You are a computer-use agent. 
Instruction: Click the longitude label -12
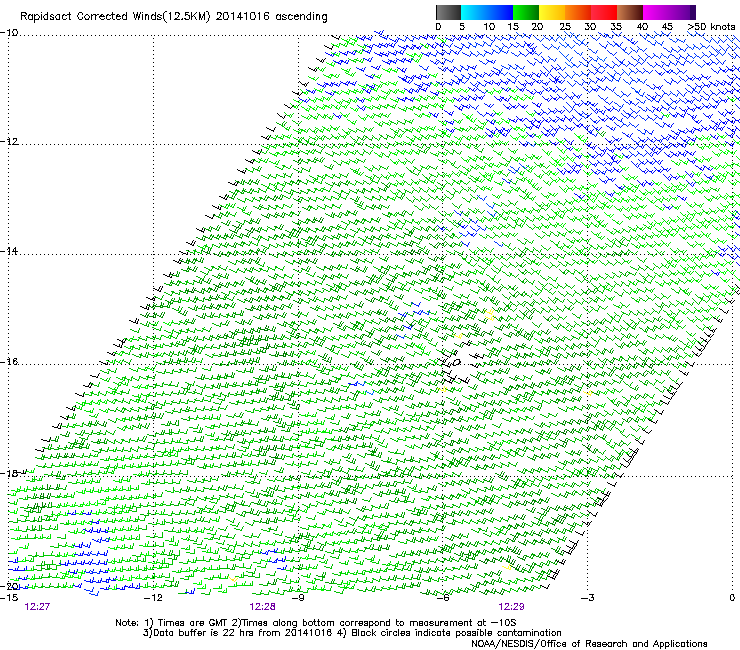click(x=153, y=598)
